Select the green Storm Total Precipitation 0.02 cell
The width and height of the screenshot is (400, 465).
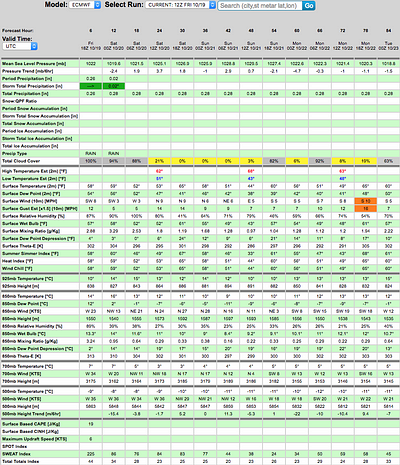pyautogui.click(x=114, y=86)
